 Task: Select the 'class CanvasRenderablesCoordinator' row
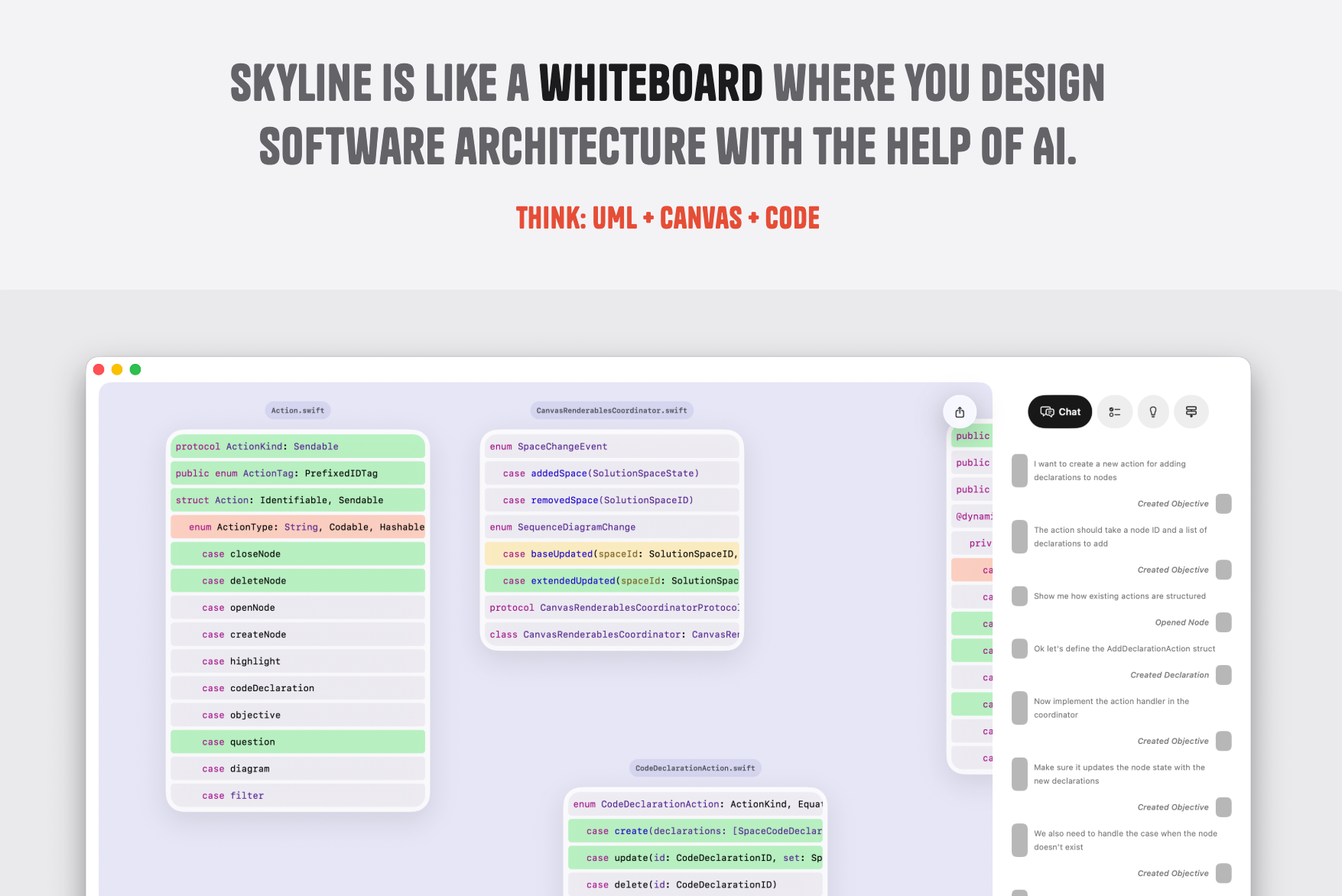[x=612, y=635]
